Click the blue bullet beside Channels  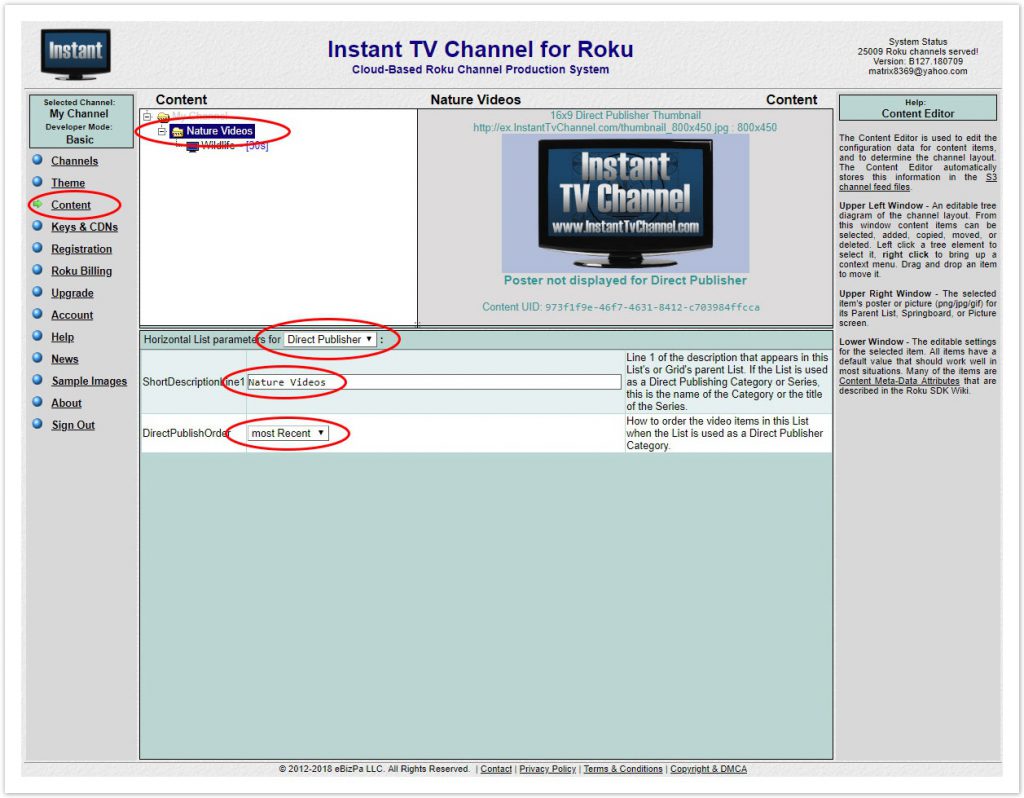click(x=37, y=160)
